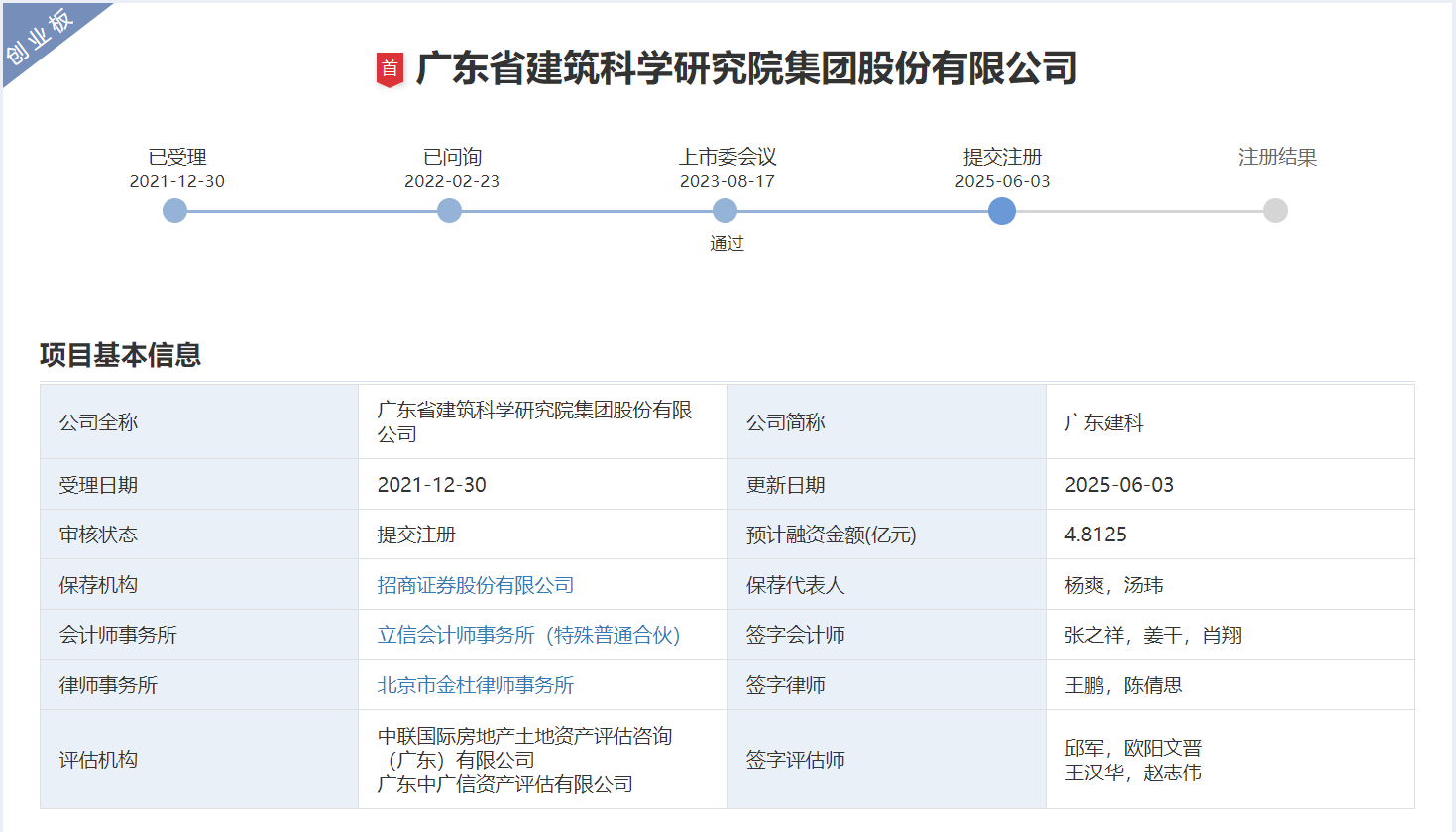Screen dimensions: 1456x832
Task: Select the 提交注册 timeline node
Action: pyautogui.click(x=1001, y=211)
